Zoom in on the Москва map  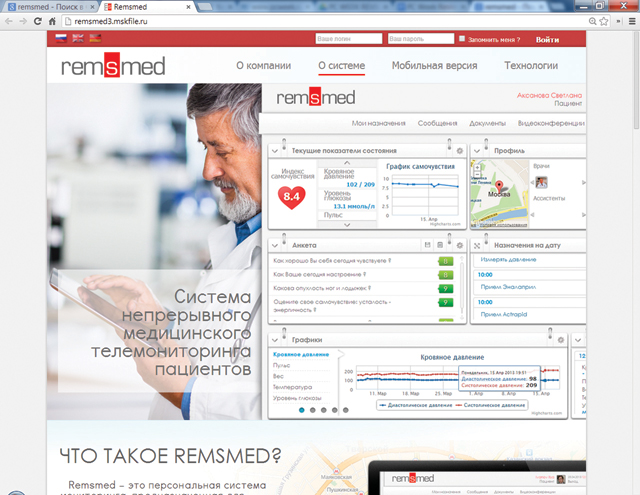pos(477,167)
